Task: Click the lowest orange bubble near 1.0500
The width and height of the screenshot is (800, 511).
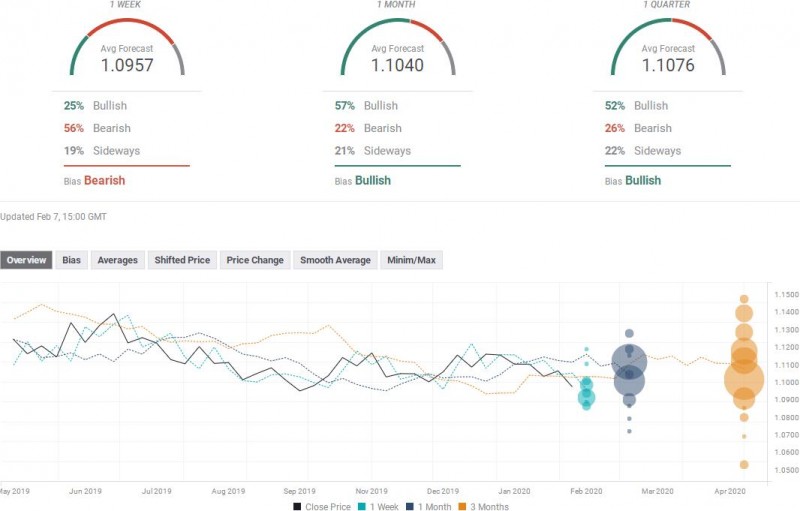Action: click(x=744, y=465)
